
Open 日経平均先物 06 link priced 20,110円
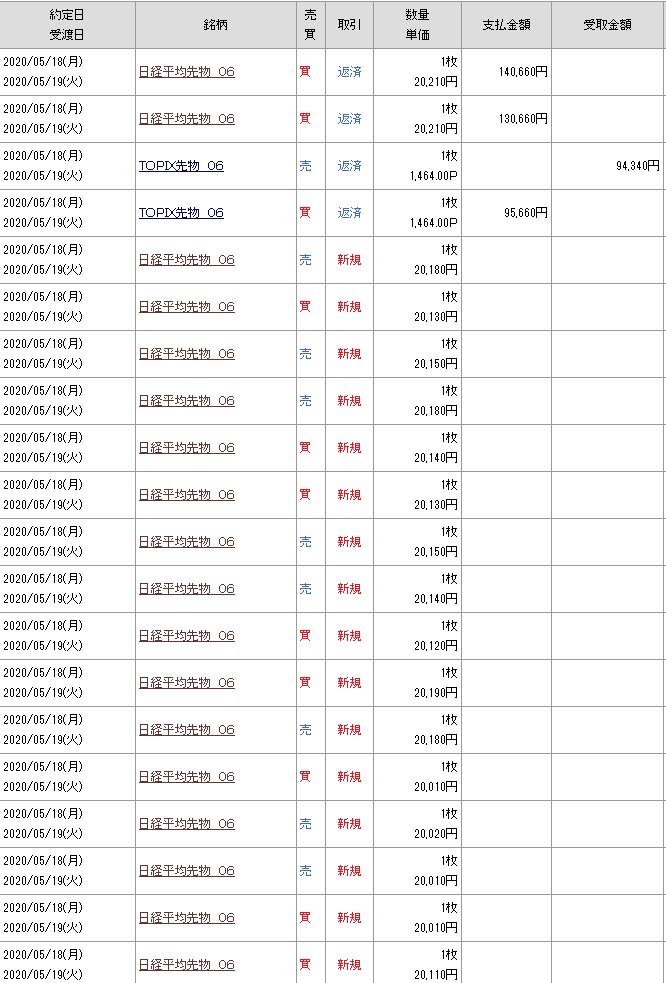[x=186, y=965]
